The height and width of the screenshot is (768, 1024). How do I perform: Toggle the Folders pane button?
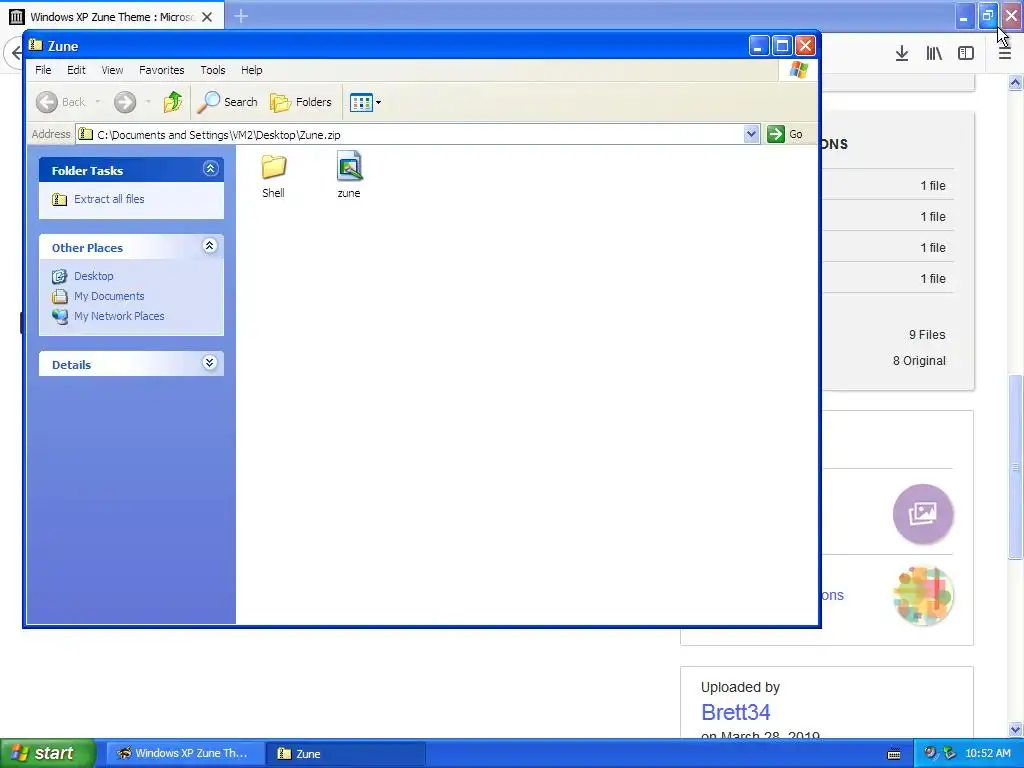[301, 102]
